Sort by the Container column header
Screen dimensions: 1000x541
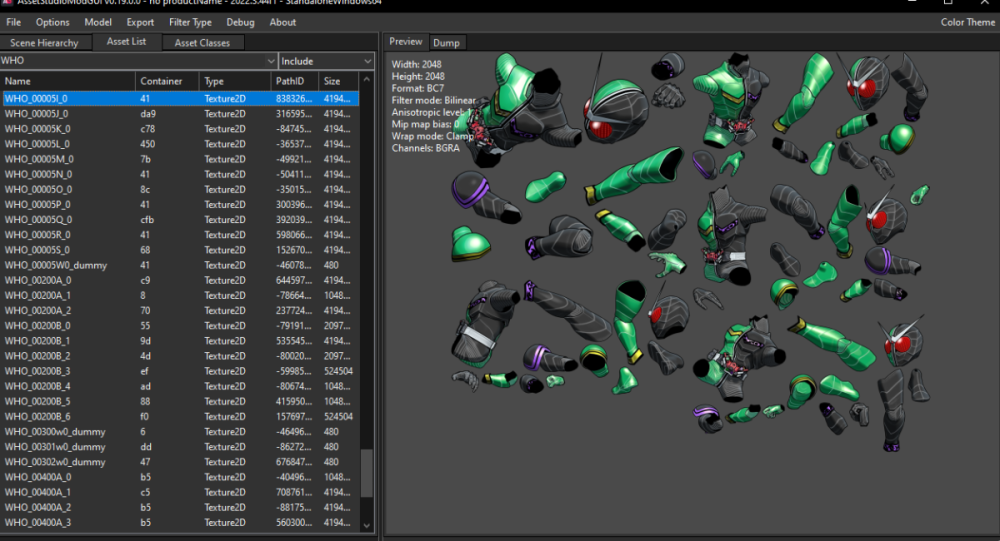coord(167,81)
